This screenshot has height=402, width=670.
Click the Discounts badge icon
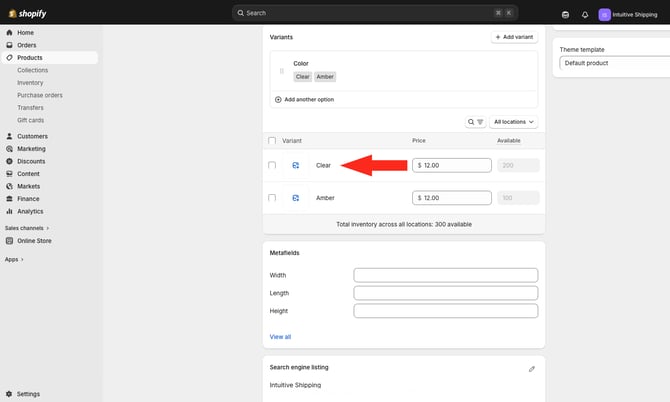[9, 161]
